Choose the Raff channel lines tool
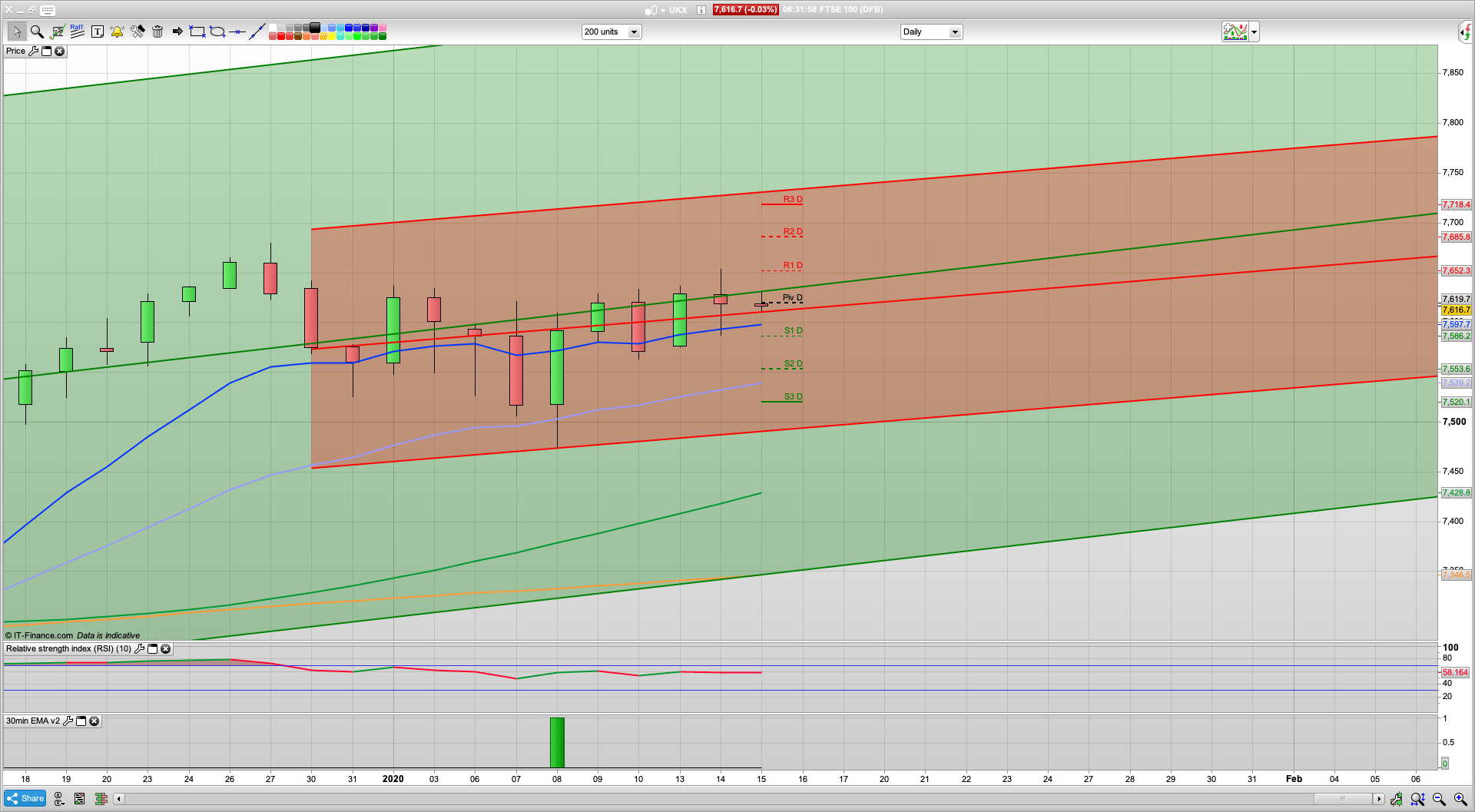The width and height of the screenshot is (1475, 812). 77,31
